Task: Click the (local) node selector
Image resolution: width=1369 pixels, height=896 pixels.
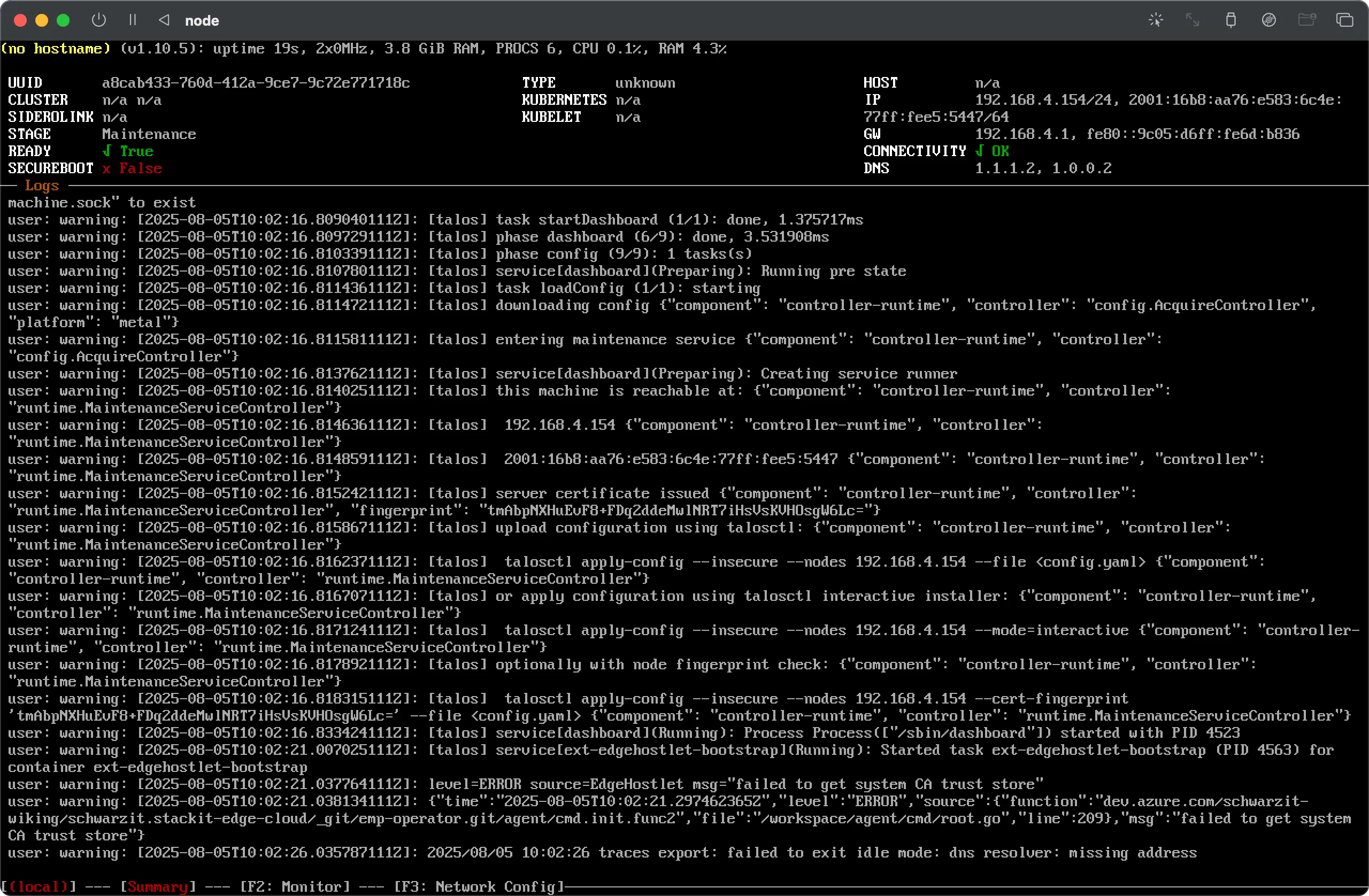Action: 39,886
